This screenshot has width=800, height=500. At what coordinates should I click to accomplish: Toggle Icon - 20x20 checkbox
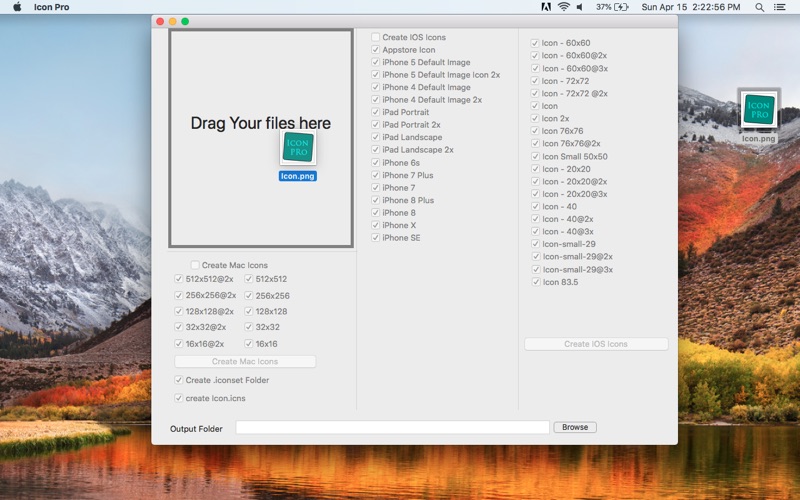(535, 168)
